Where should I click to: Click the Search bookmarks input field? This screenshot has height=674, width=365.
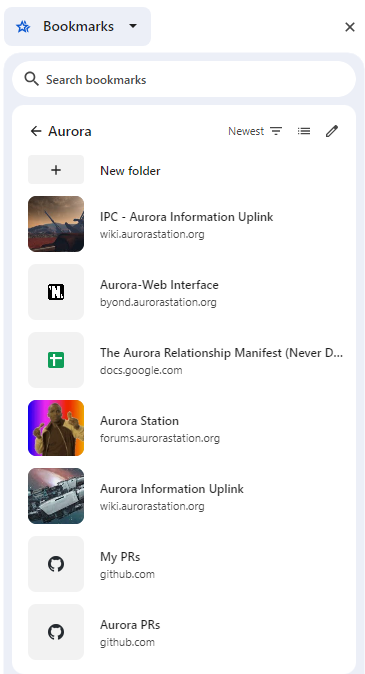[x=184, y=79]
